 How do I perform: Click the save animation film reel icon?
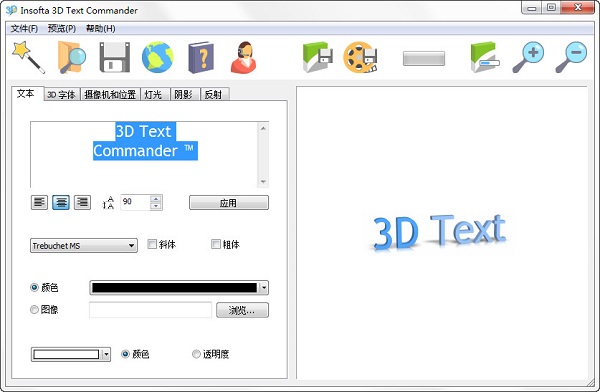pos(360,57)
